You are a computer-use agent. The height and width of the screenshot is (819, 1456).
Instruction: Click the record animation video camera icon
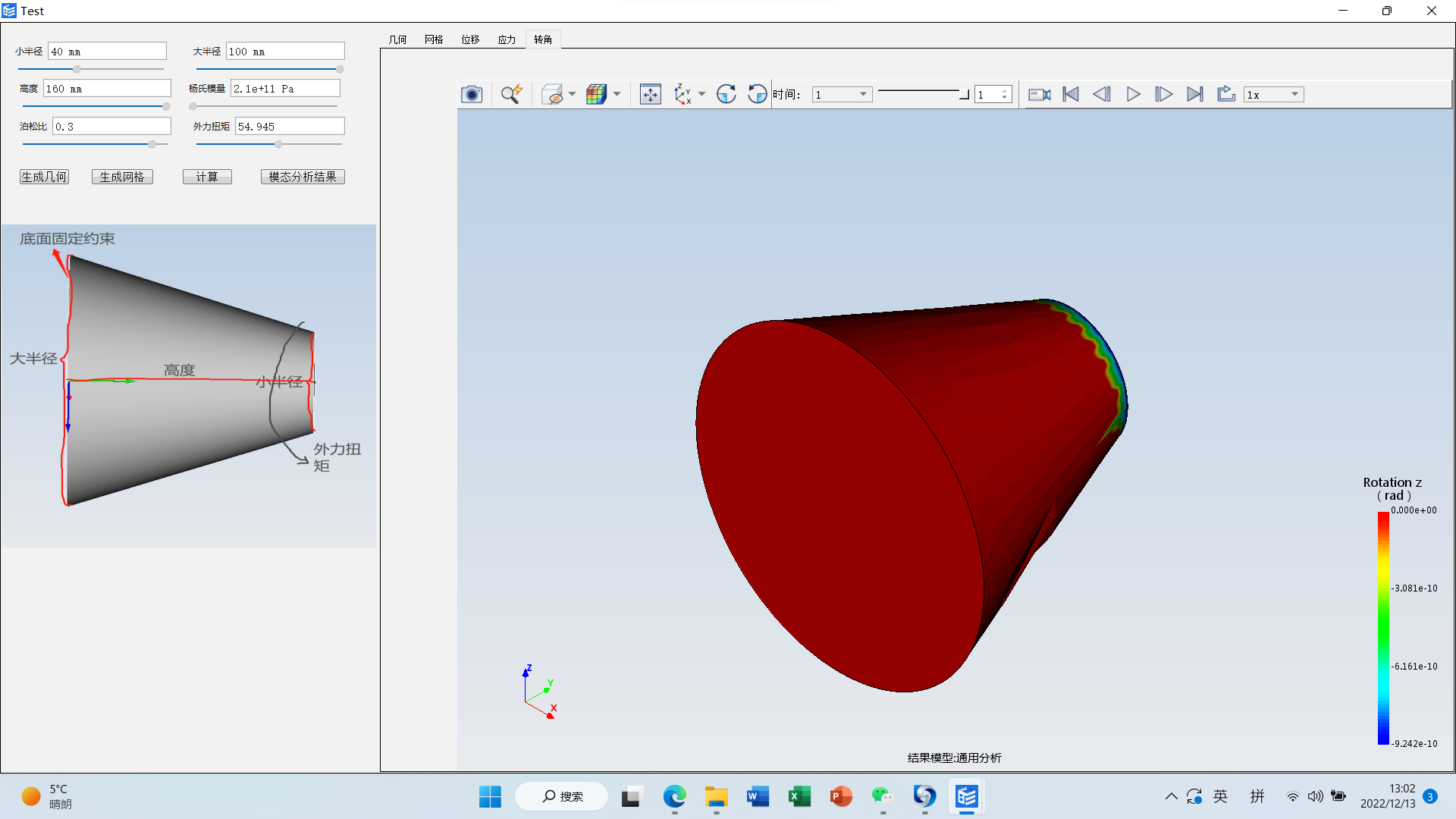click(x=1040, y=95)
